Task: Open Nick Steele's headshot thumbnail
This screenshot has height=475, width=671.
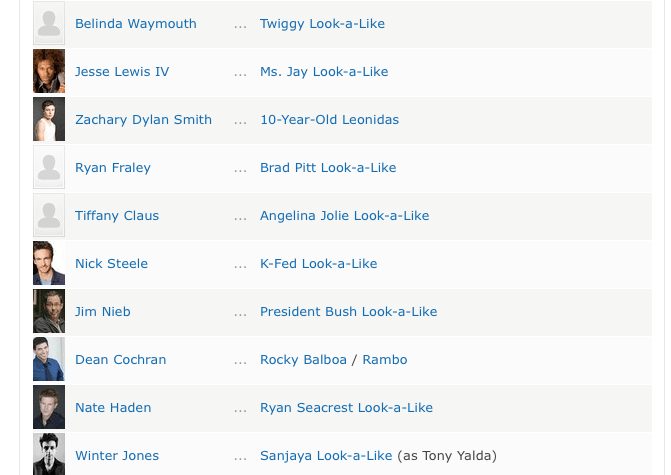Action: coord(49,263)
